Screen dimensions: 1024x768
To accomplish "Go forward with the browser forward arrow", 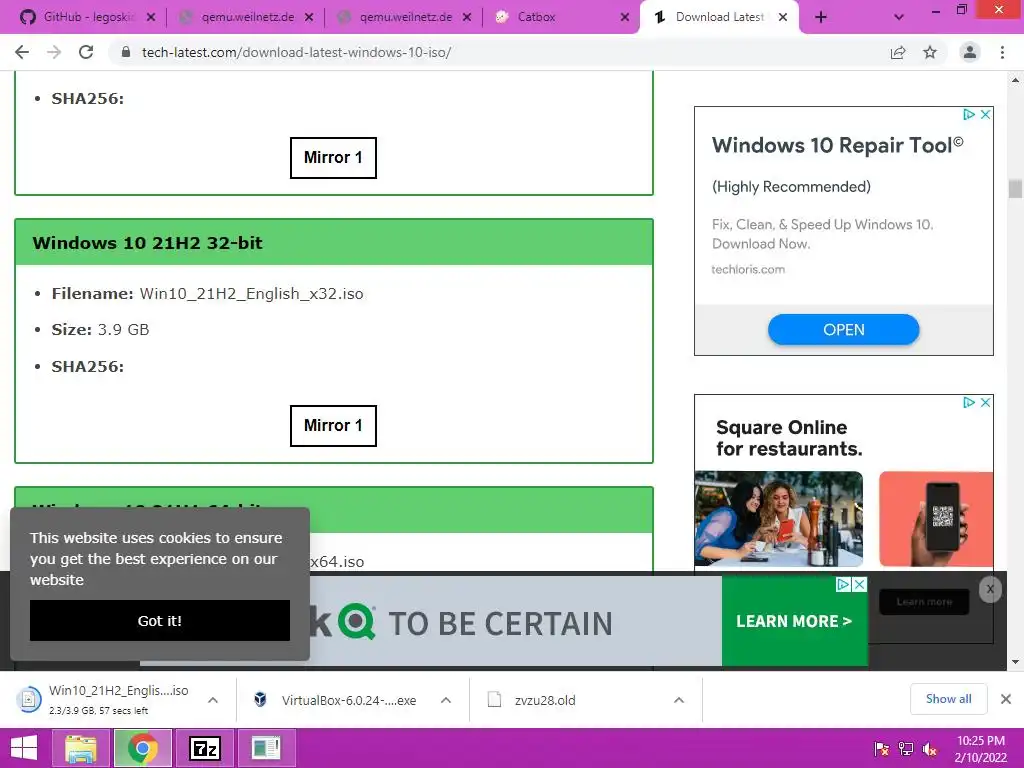I will coord(54,52).
